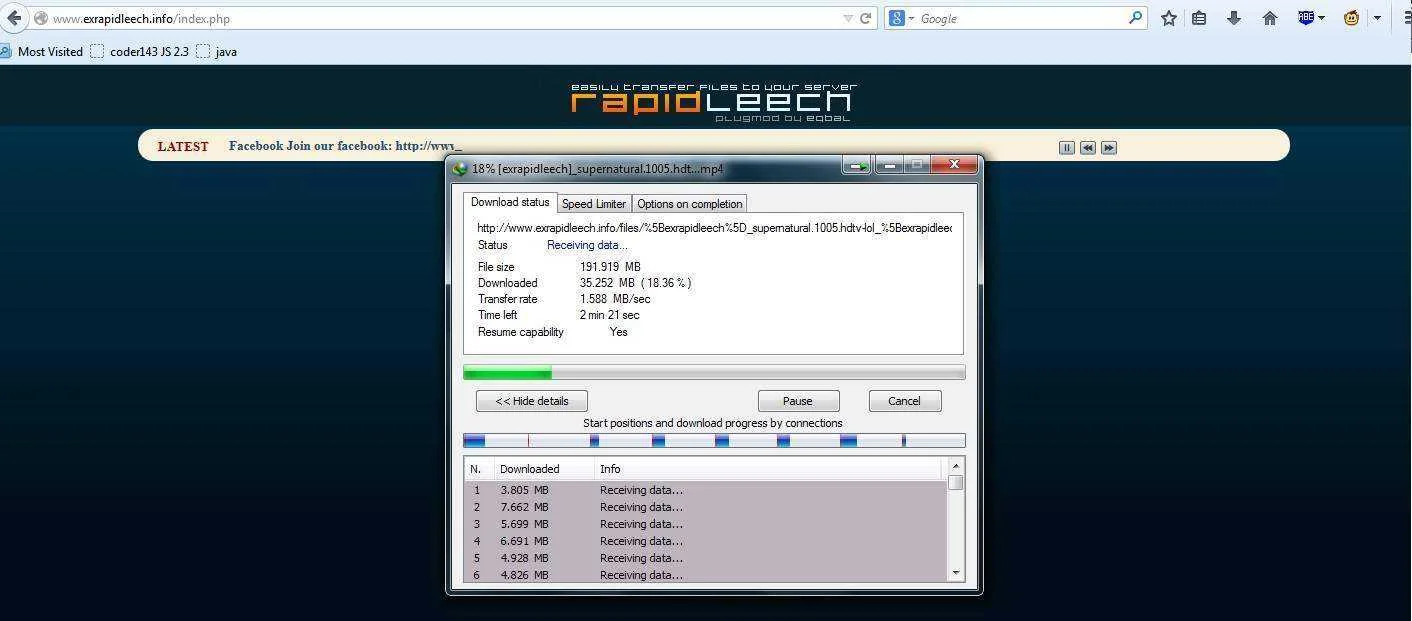Go back with the browser back arrow
This screenshot has height=621, width=1412.
click(13, 18)
